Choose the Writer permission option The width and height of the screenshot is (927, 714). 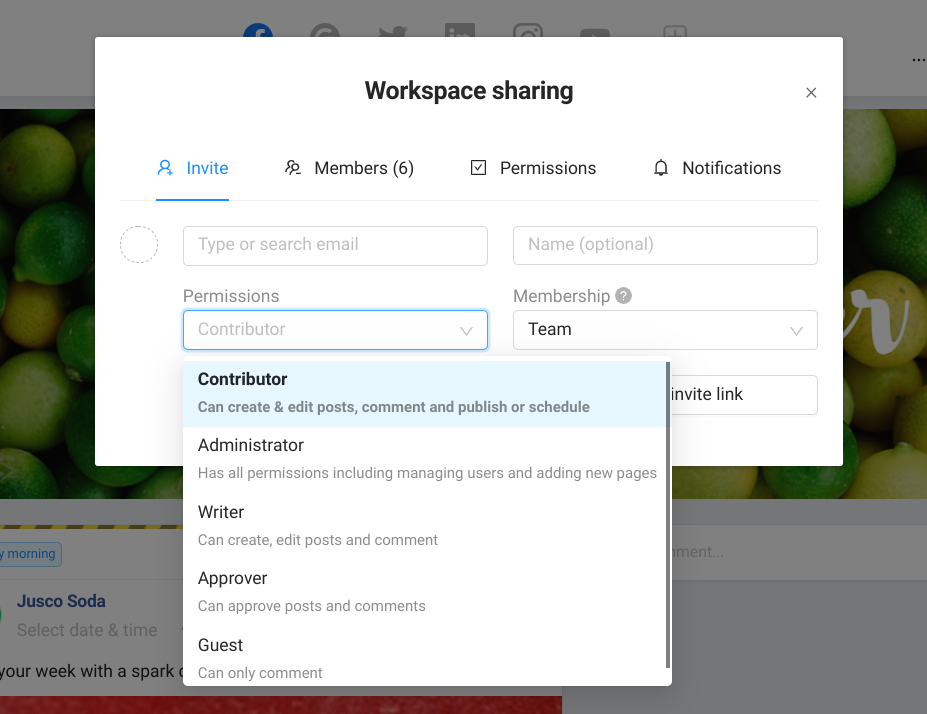(x=424, y=526)
